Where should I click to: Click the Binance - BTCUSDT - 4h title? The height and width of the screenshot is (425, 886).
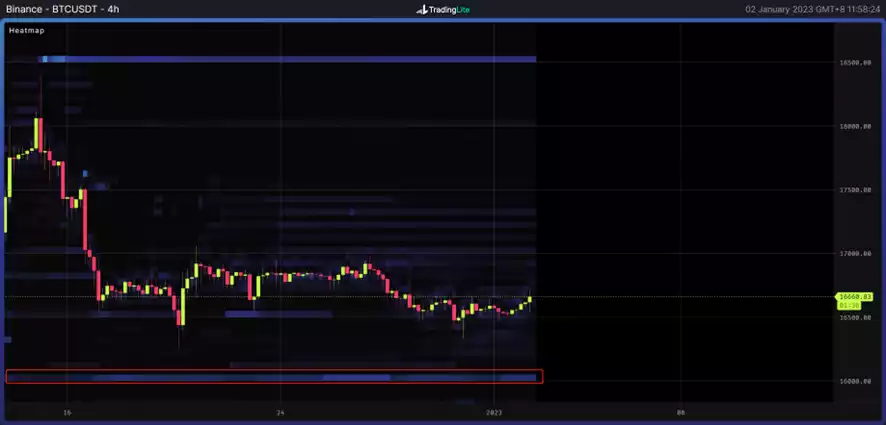[x=62, y=10]
